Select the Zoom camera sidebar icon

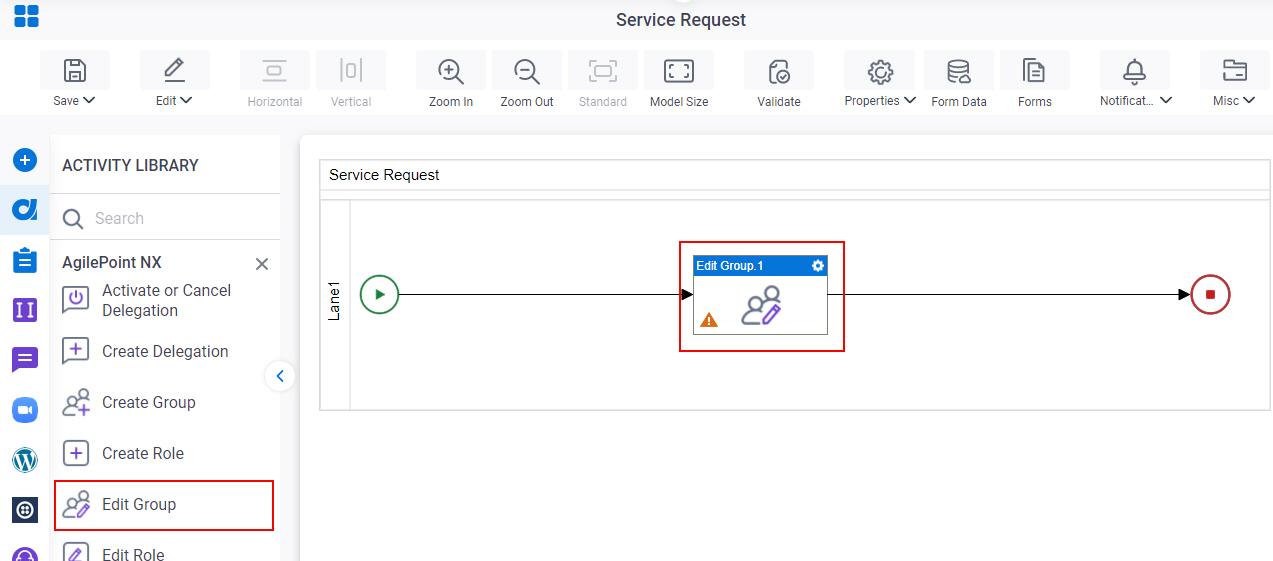[25, 410]
